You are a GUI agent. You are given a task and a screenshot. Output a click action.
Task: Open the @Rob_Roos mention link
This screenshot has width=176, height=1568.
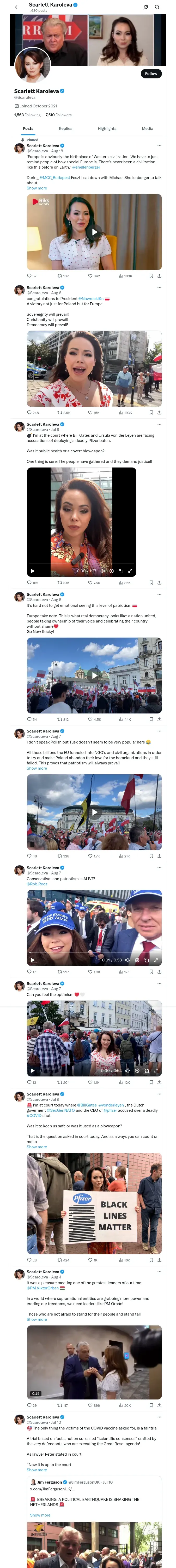(x=37, y=884)
